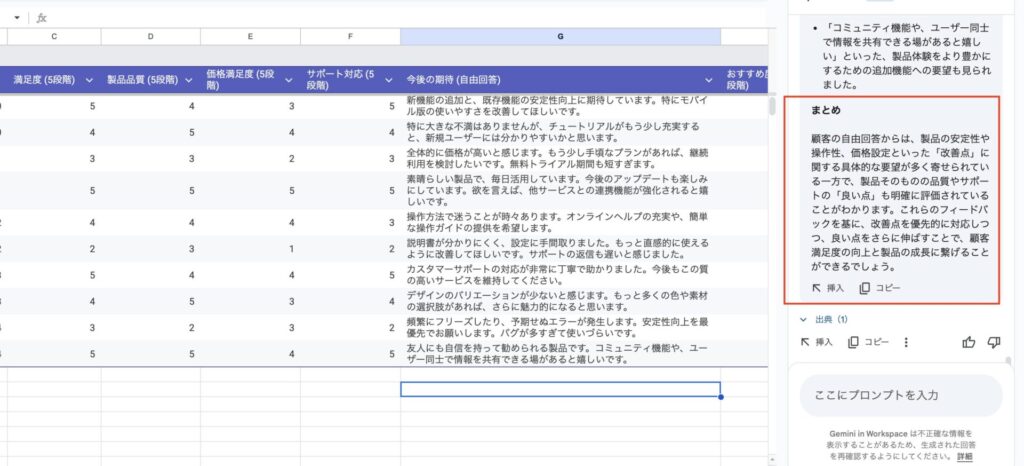Open filter dropdown for 製品品質 column
This screenshot has width=1024, height=466.
pos(189,80)
